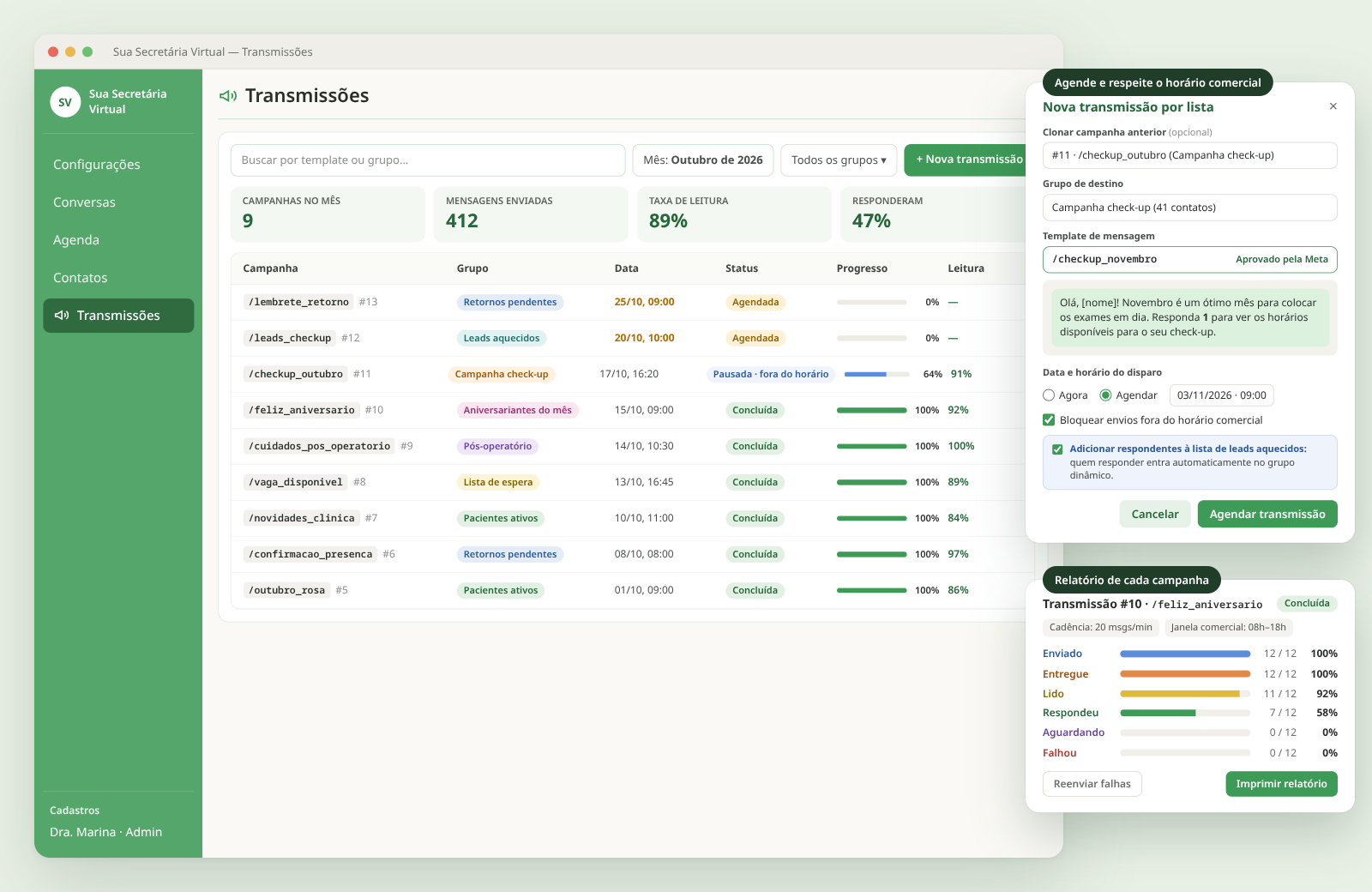Viewport: 1372px width, 892px height.
Task: Click the Buscar por template ou grupo field
Action: [428, 160]
